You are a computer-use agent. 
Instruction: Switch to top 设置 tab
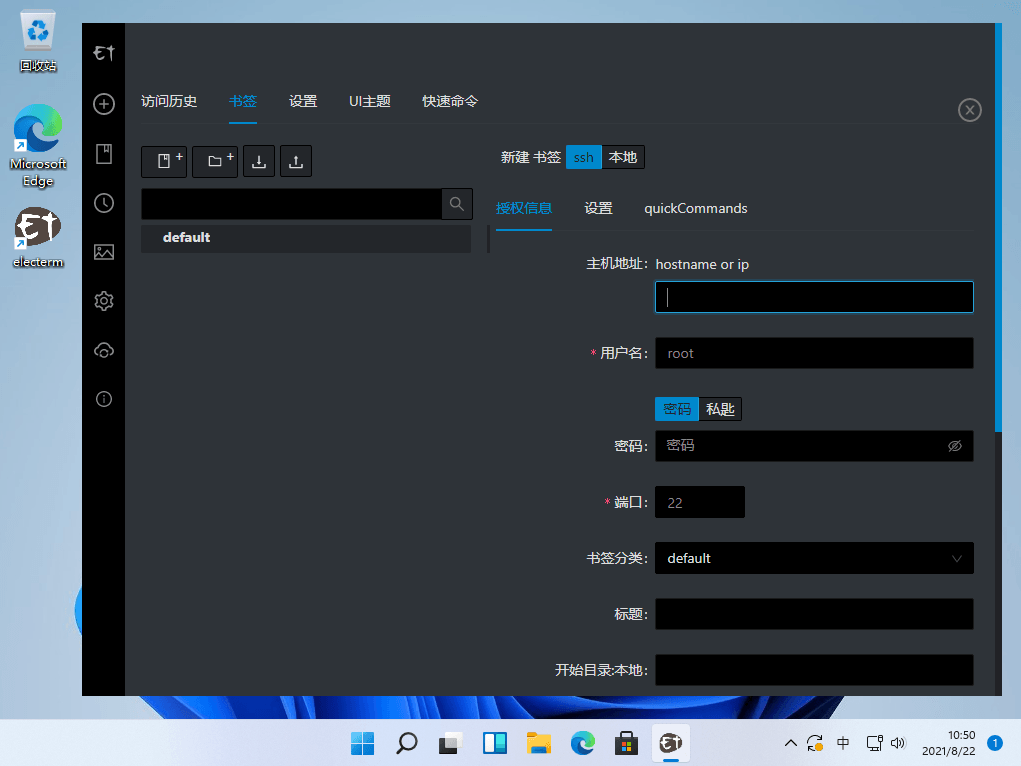[x=303, y=102]
